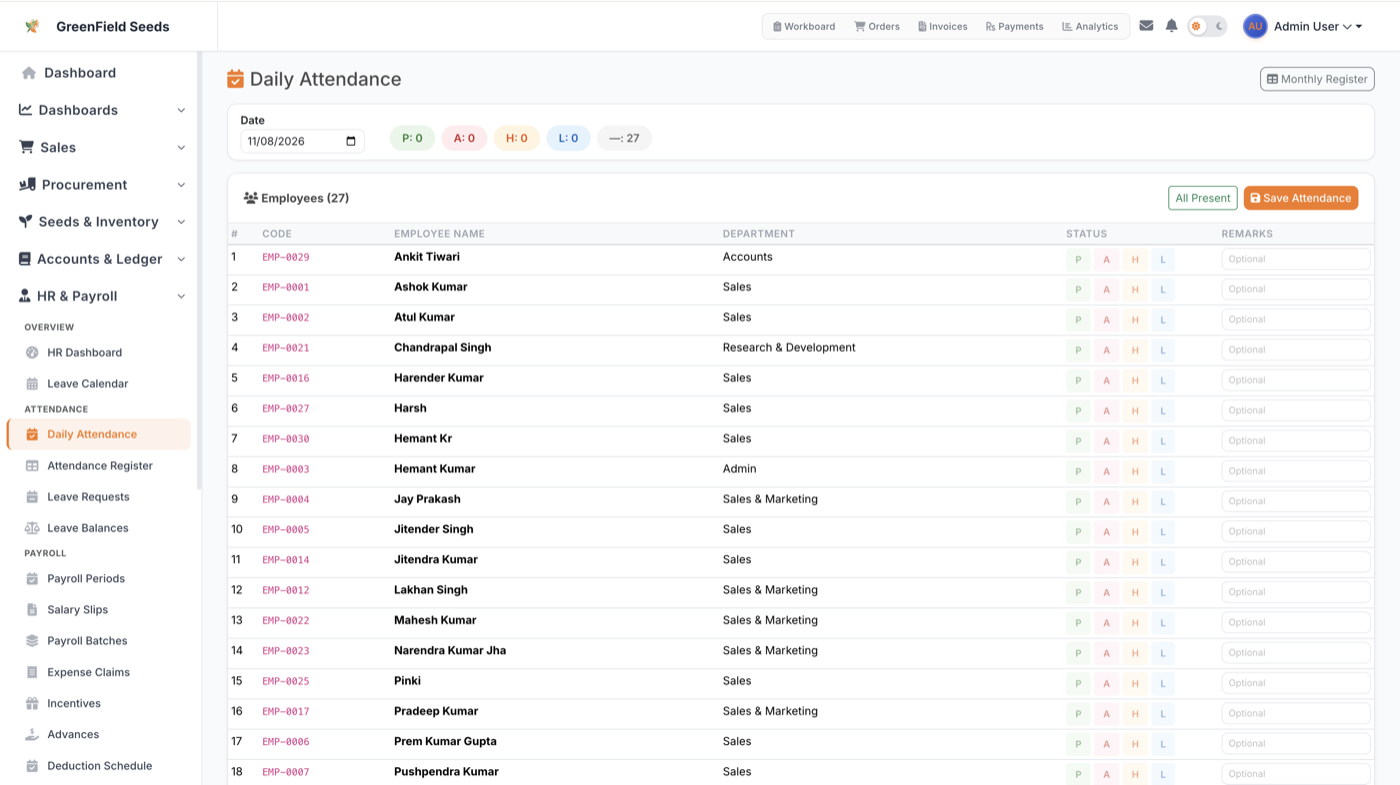Click the GreenField Seeds logo icon
Screen dimensions: 1400x785
click(32, 26)
